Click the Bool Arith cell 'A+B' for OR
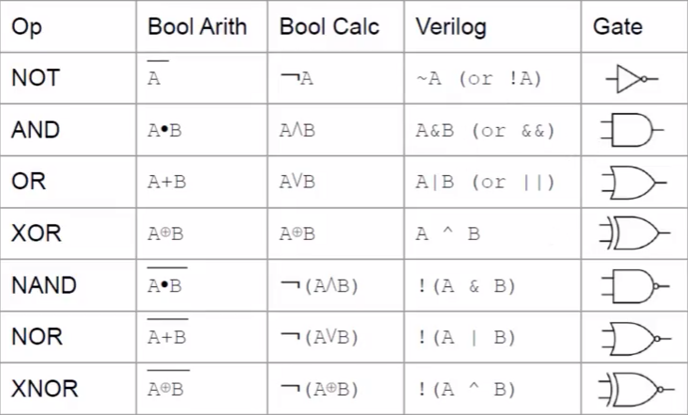This screenshot has height=415, width=688. 166,182
